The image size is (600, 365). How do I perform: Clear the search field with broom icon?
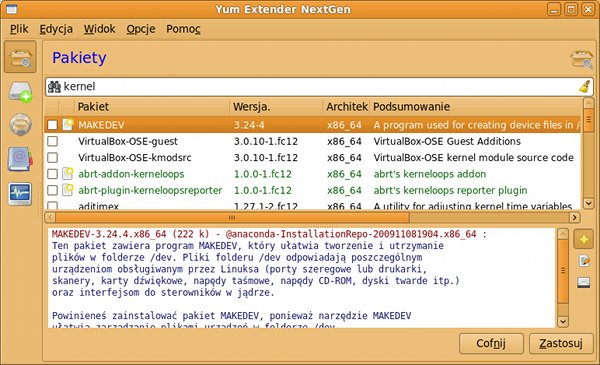[x=584, y=86]
